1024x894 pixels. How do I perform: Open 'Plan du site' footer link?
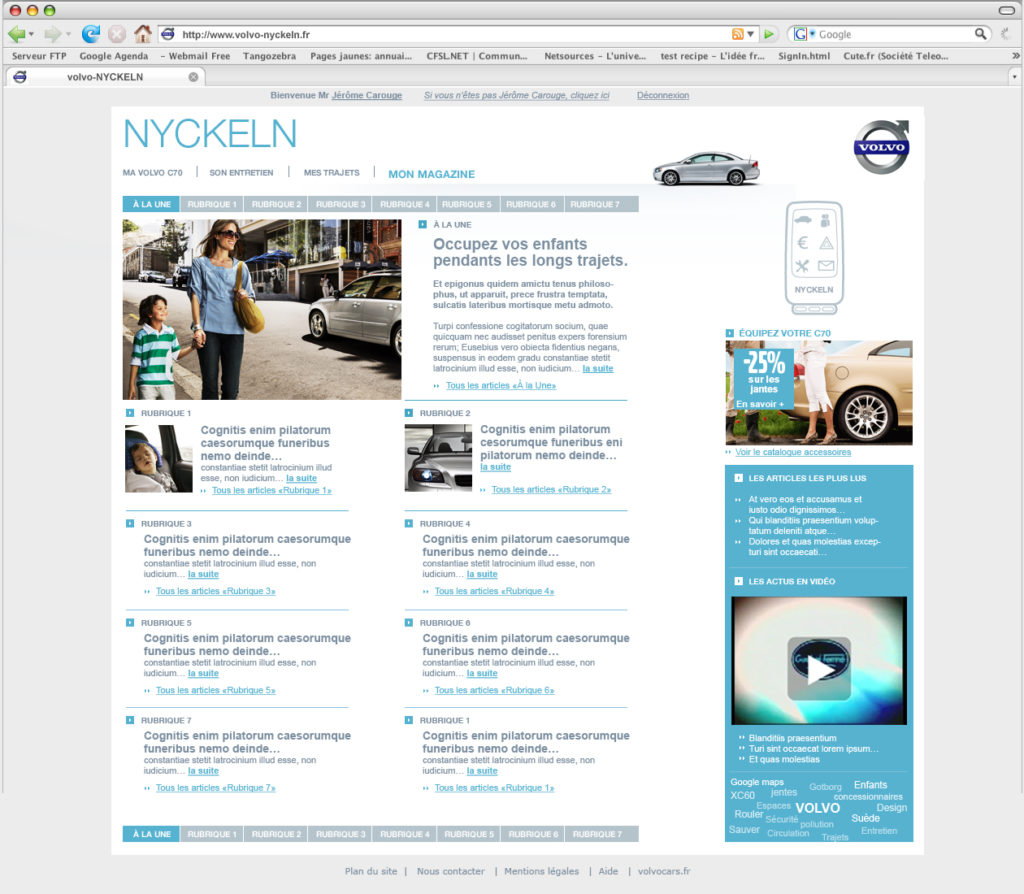click(371, 871)
